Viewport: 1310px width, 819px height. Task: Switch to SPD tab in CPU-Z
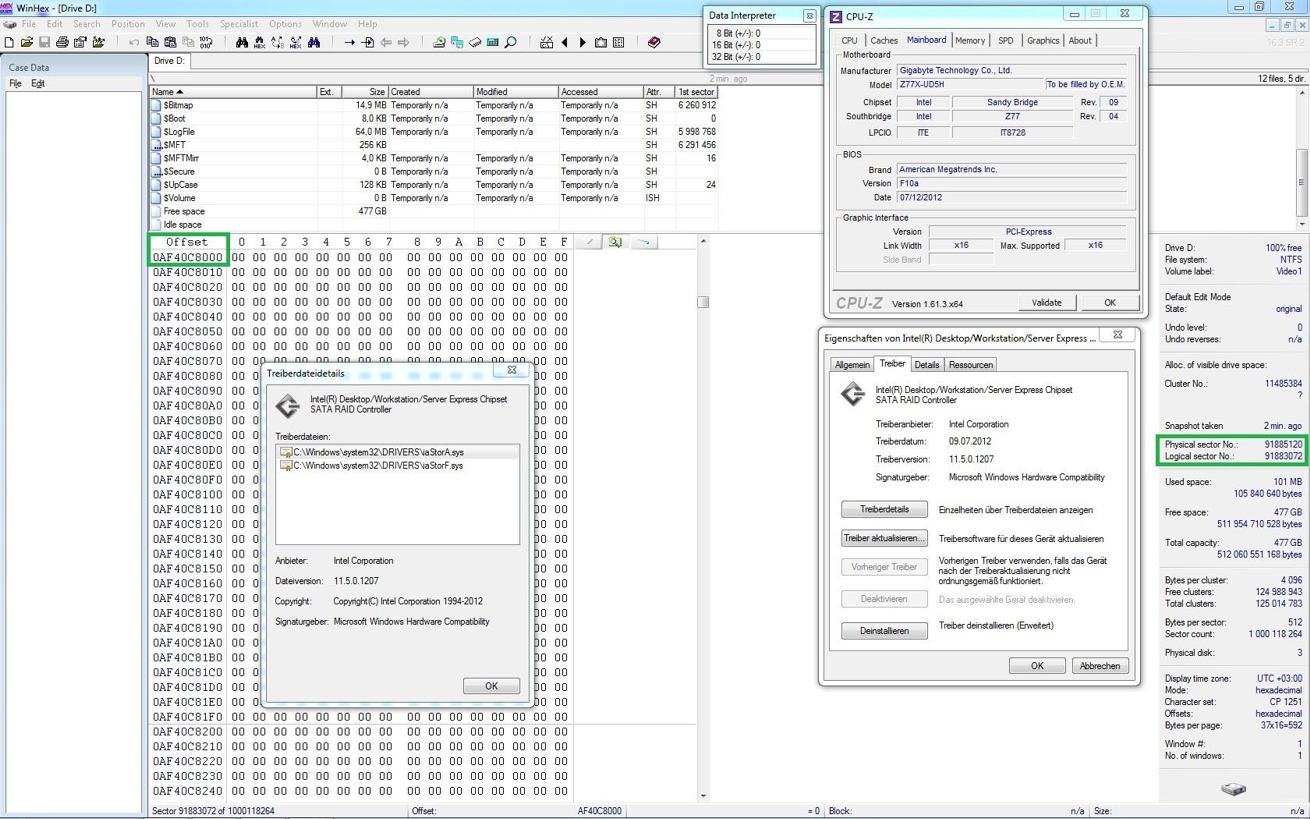pos(1005,41)
